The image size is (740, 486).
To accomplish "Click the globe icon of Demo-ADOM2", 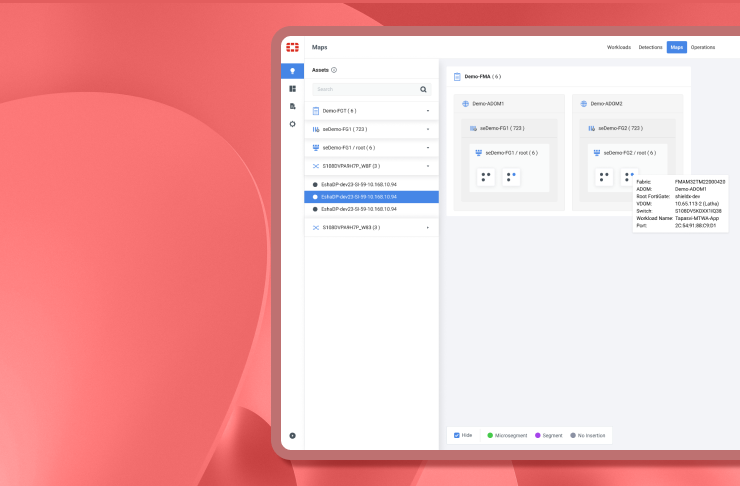I will 584,104.
